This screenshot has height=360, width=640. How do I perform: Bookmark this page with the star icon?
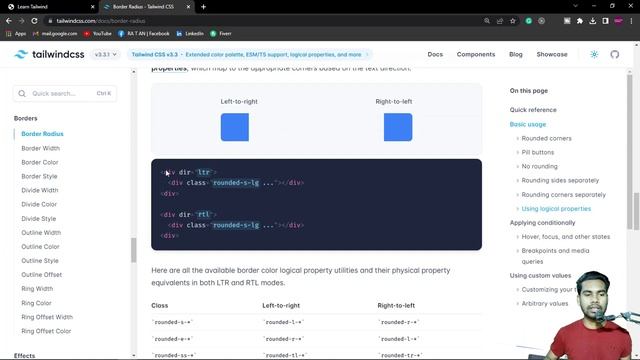tap(513, 21)
